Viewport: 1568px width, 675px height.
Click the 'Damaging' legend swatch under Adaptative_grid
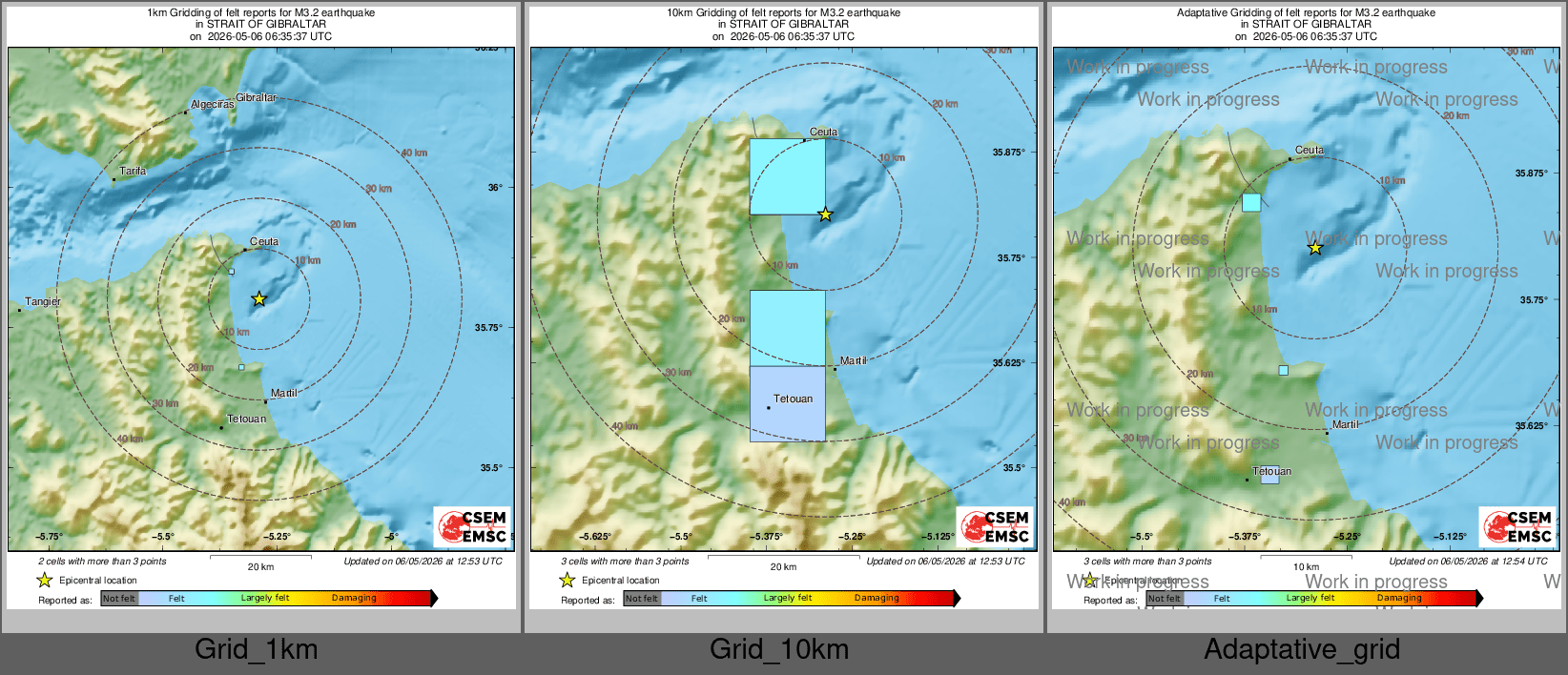tap(1400, 598)
